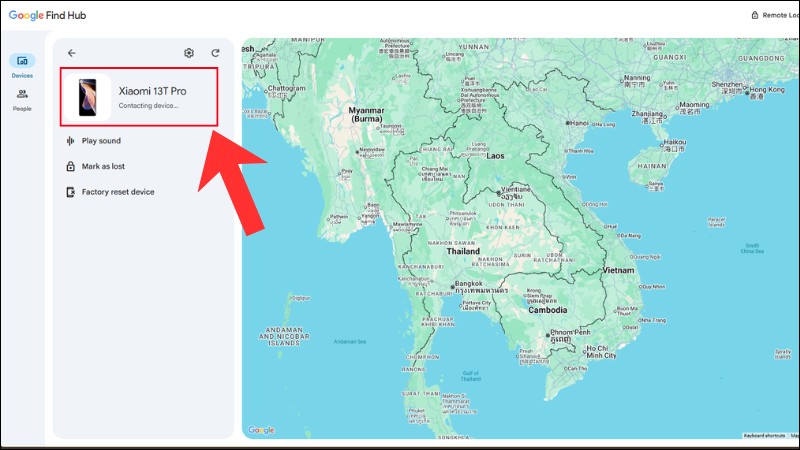Screen dimensions: 800x450
Task: Click Vietnam label on the map
Action: (618, 270)
